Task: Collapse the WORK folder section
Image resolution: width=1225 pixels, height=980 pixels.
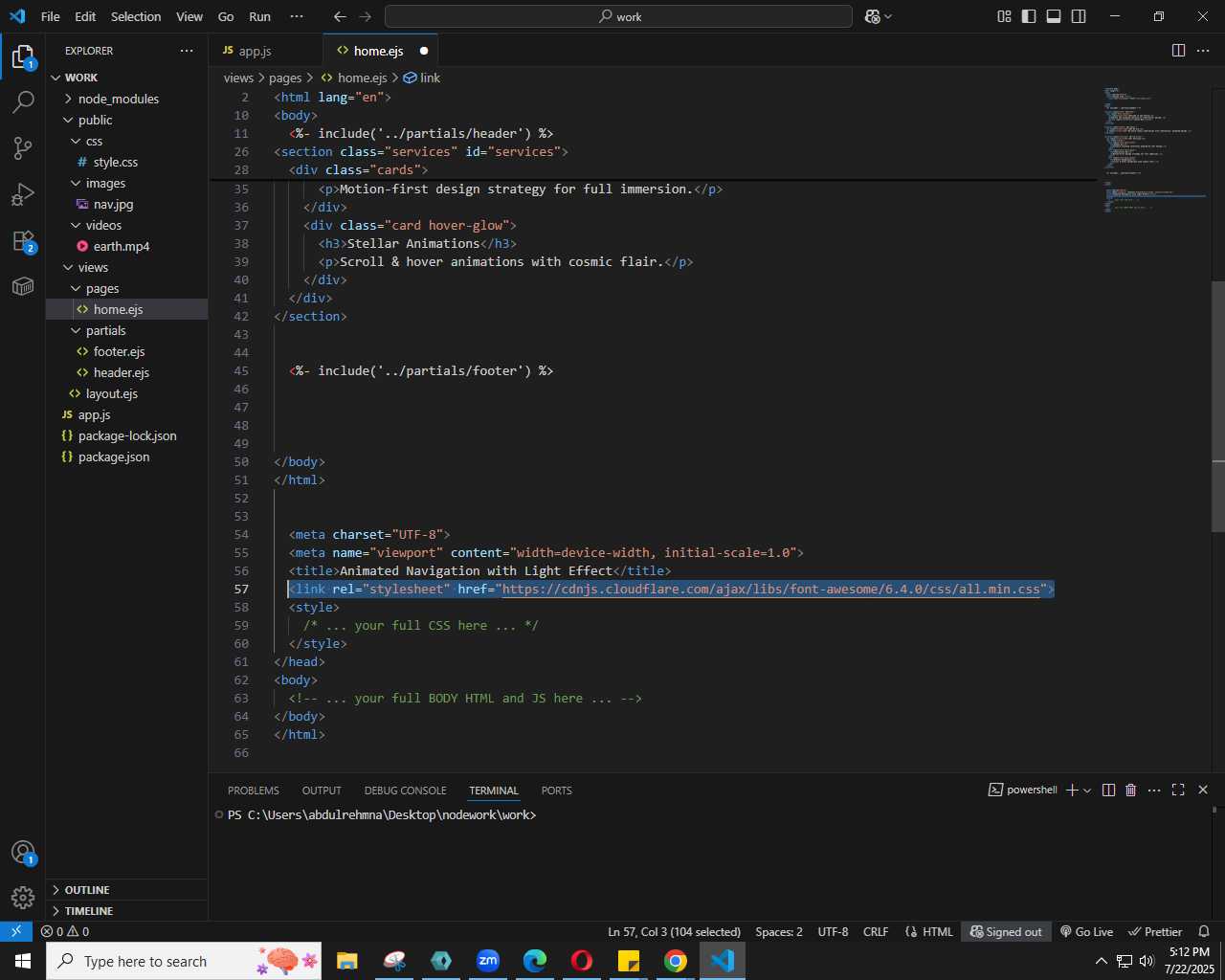Action: [x=126, y=78]
